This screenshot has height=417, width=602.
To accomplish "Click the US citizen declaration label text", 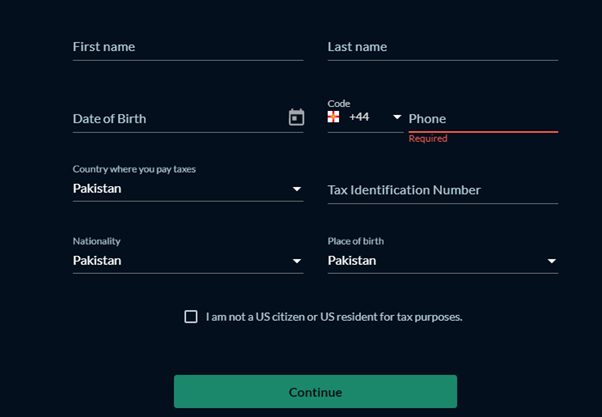I will point(334,317).
